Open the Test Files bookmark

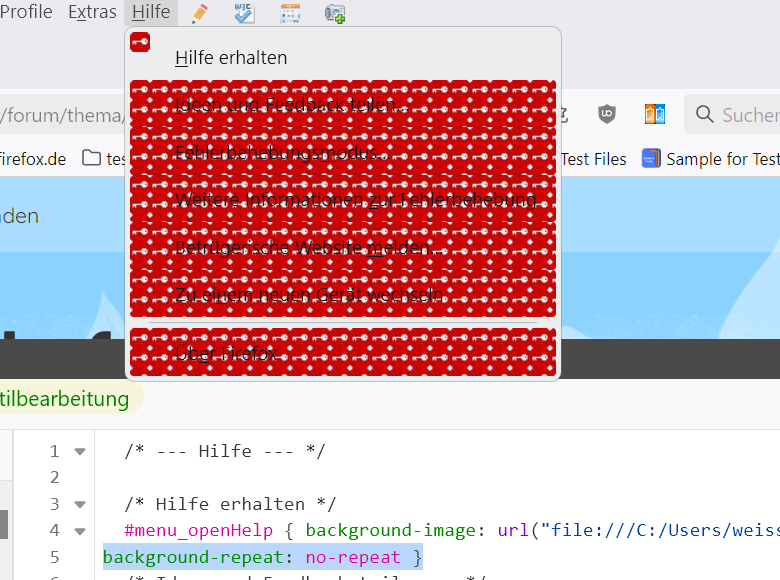(593, 158)
